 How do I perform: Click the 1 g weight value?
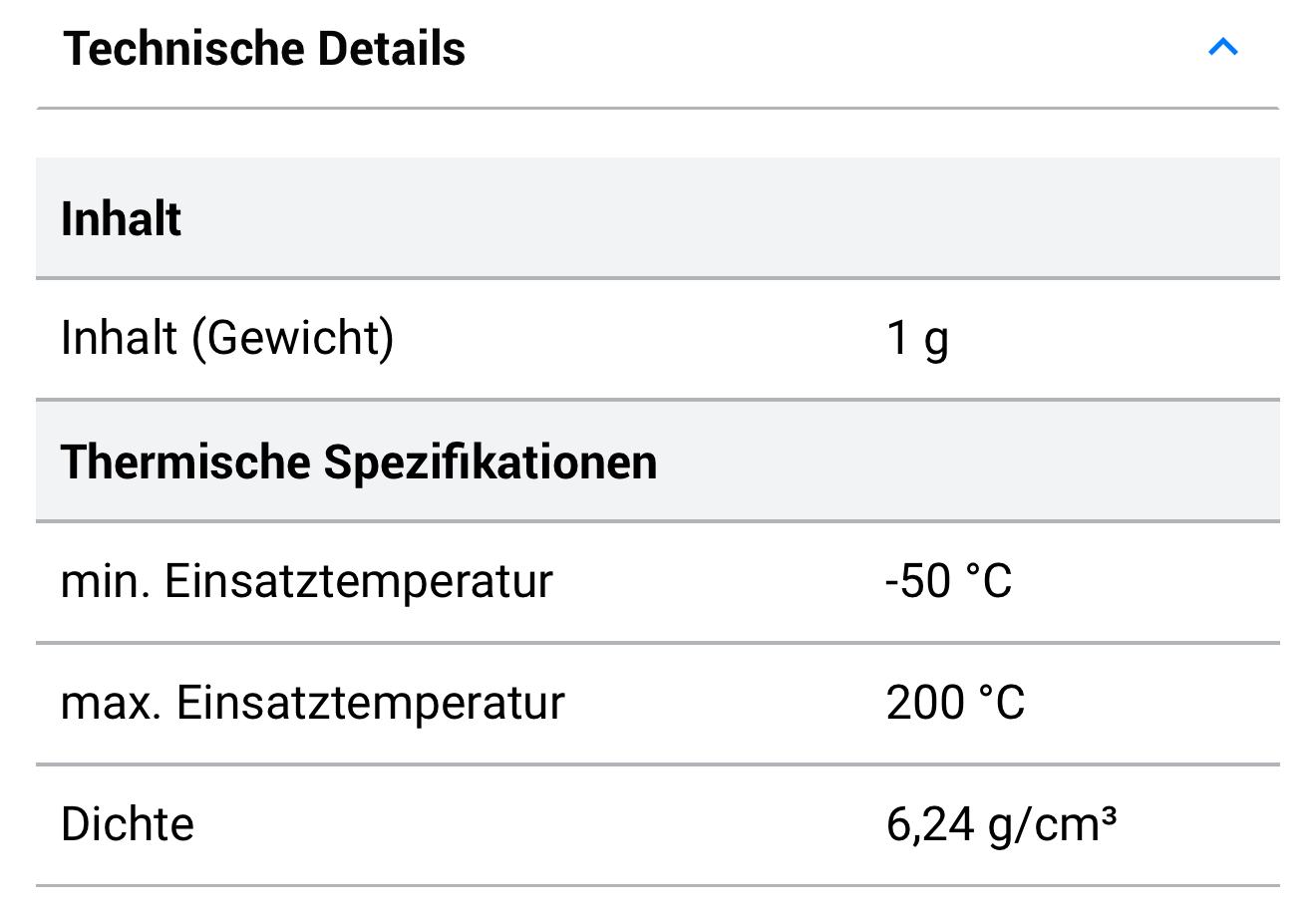pyautogui.click(x=916, y=339)
